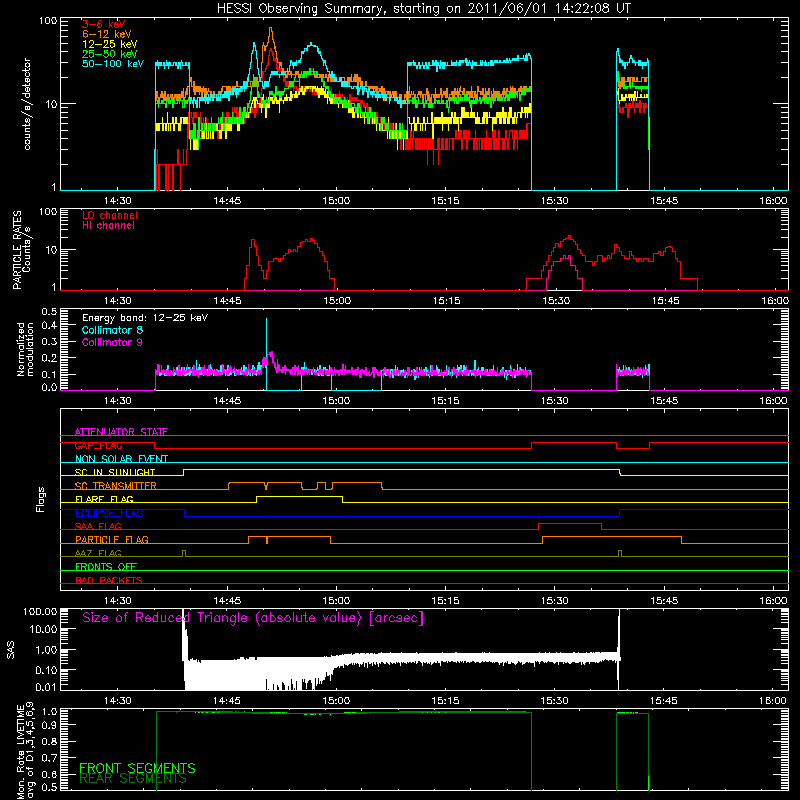Select the '3-6 keV' legend label
The width and height of the screenshot is (800, 800).
pyautogui.click(x=104, y=24)
